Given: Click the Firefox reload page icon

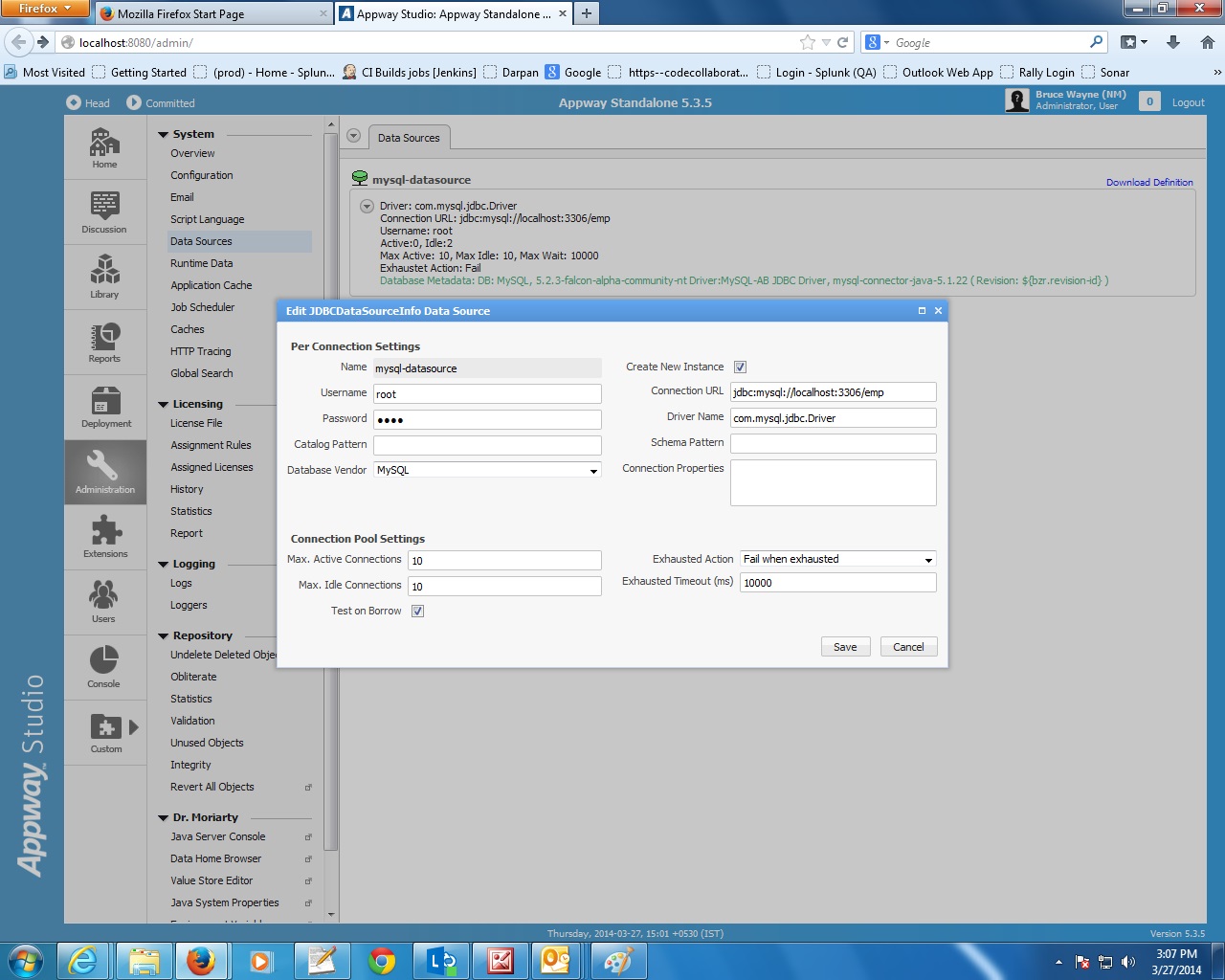Looking at the screenshot, I should pyautogui.click(x=843, y=42).
